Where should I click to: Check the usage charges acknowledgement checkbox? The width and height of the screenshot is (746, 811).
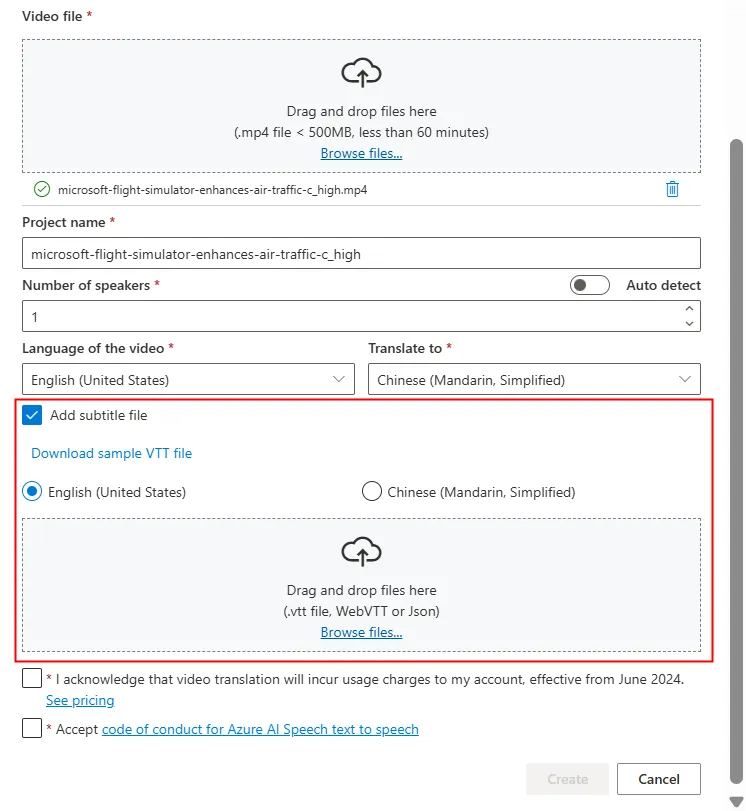point(32,678)
